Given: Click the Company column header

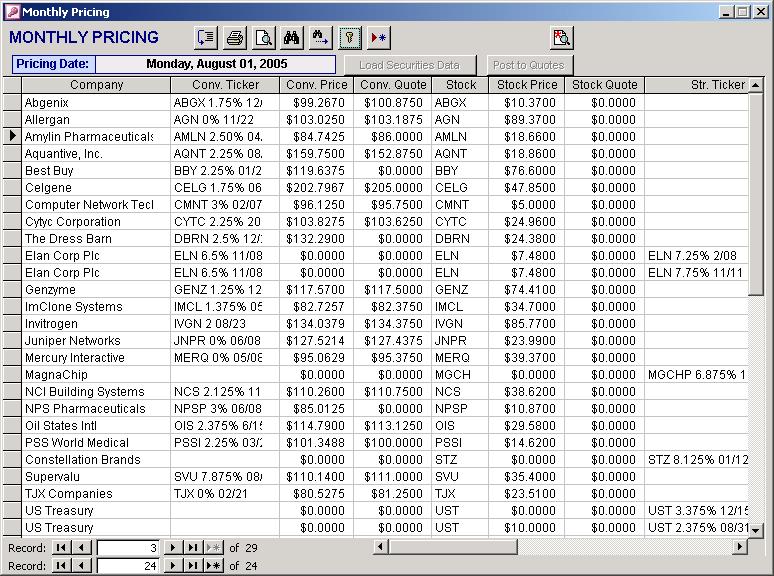Looking at the screenshot, I should pyautogui.click(x=96, y=85).
